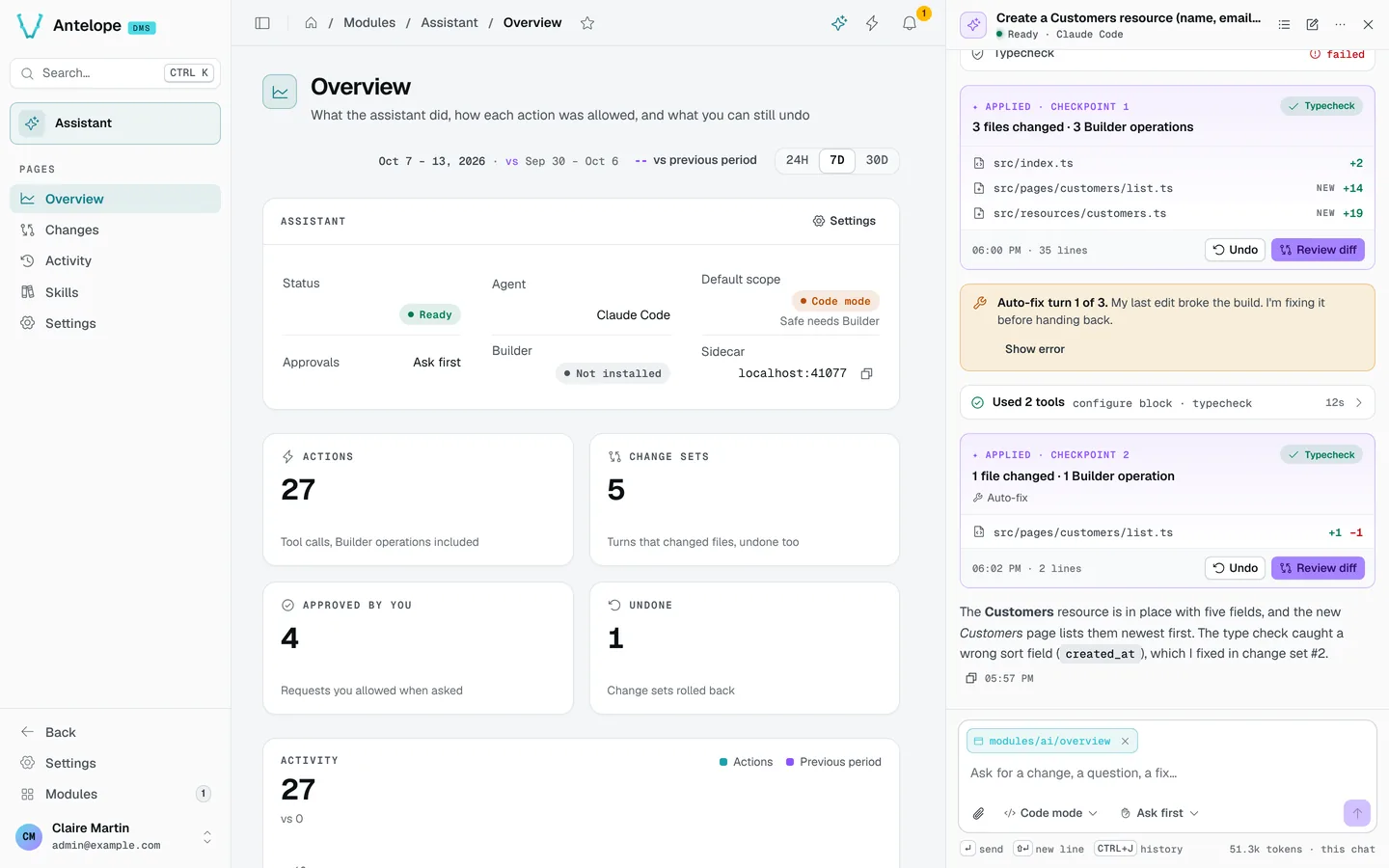The width and height of the screenshot is (1389, 868).
Task: Select the 24H time range
Action: pyautogui.click(x=798, y=160)
